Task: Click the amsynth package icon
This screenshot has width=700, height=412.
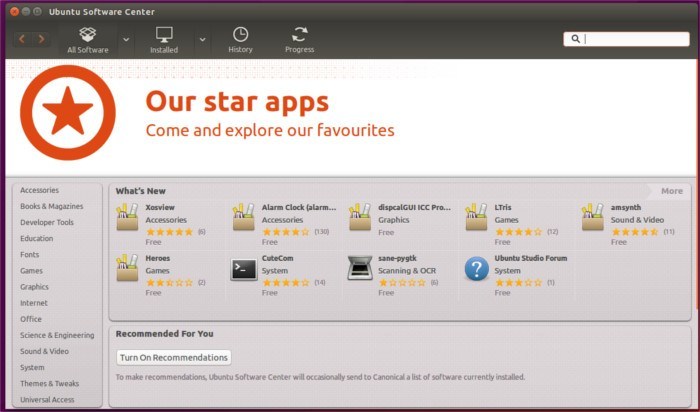Action: [x=593, y=217]
